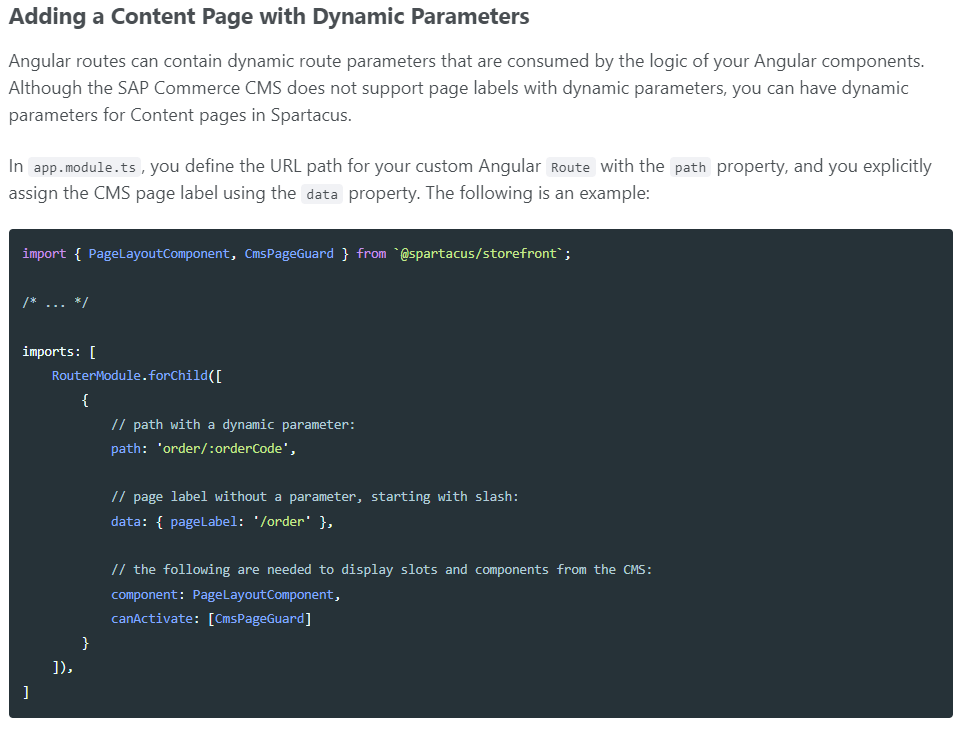This screenshot has width=976, height=743.
Task: Select 'PageLayoutComponent' in the import line
Action: (x=158, y=253)
